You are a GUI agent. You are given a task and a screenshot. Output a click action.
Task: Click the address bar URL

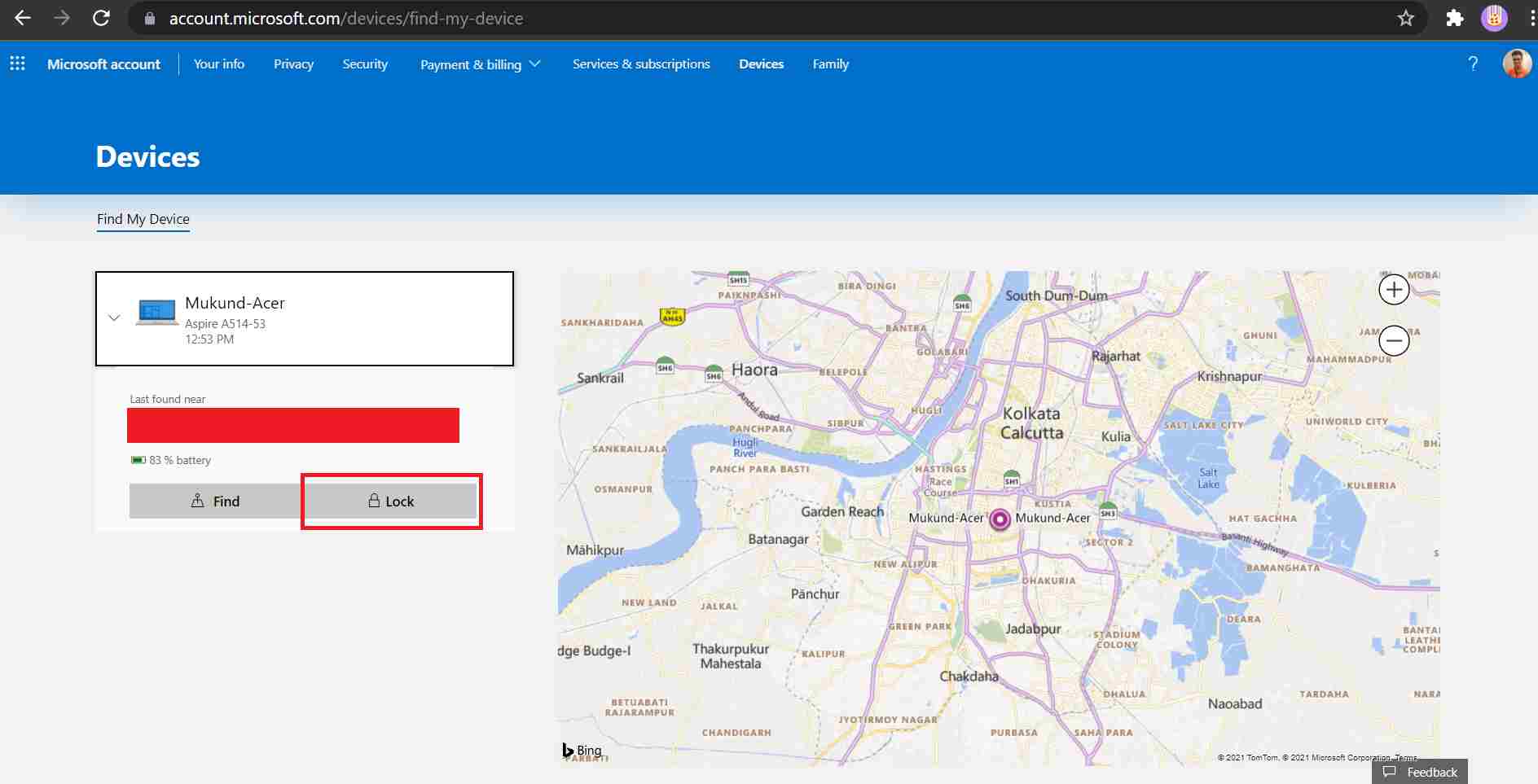click(x=346, y=18)
